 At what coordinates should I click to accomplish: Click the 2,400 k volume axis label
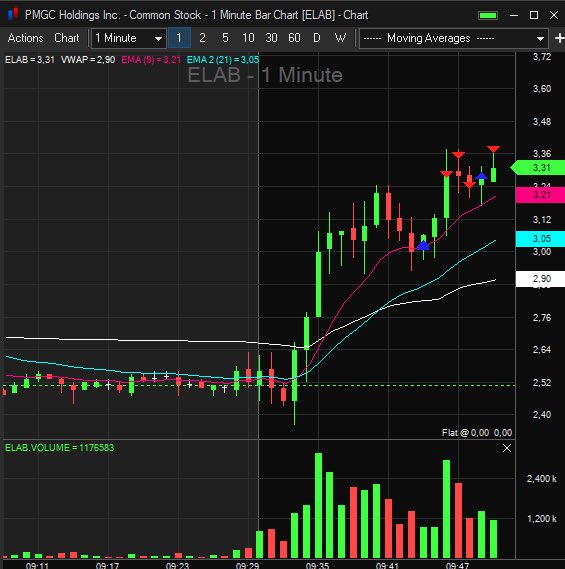coord(541,479)
